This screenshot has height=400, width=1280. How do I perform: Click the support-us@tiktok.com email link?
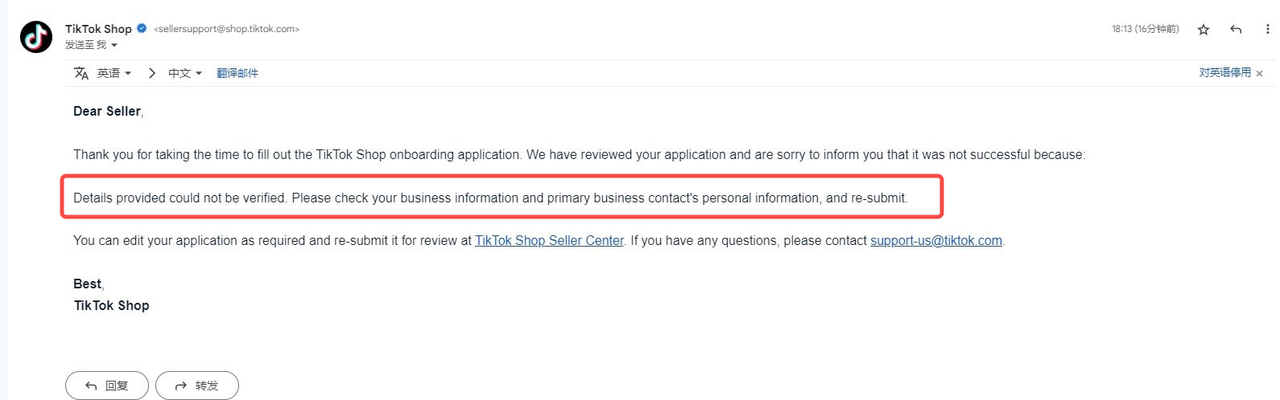pyautogui.click(x=936, y=240)
